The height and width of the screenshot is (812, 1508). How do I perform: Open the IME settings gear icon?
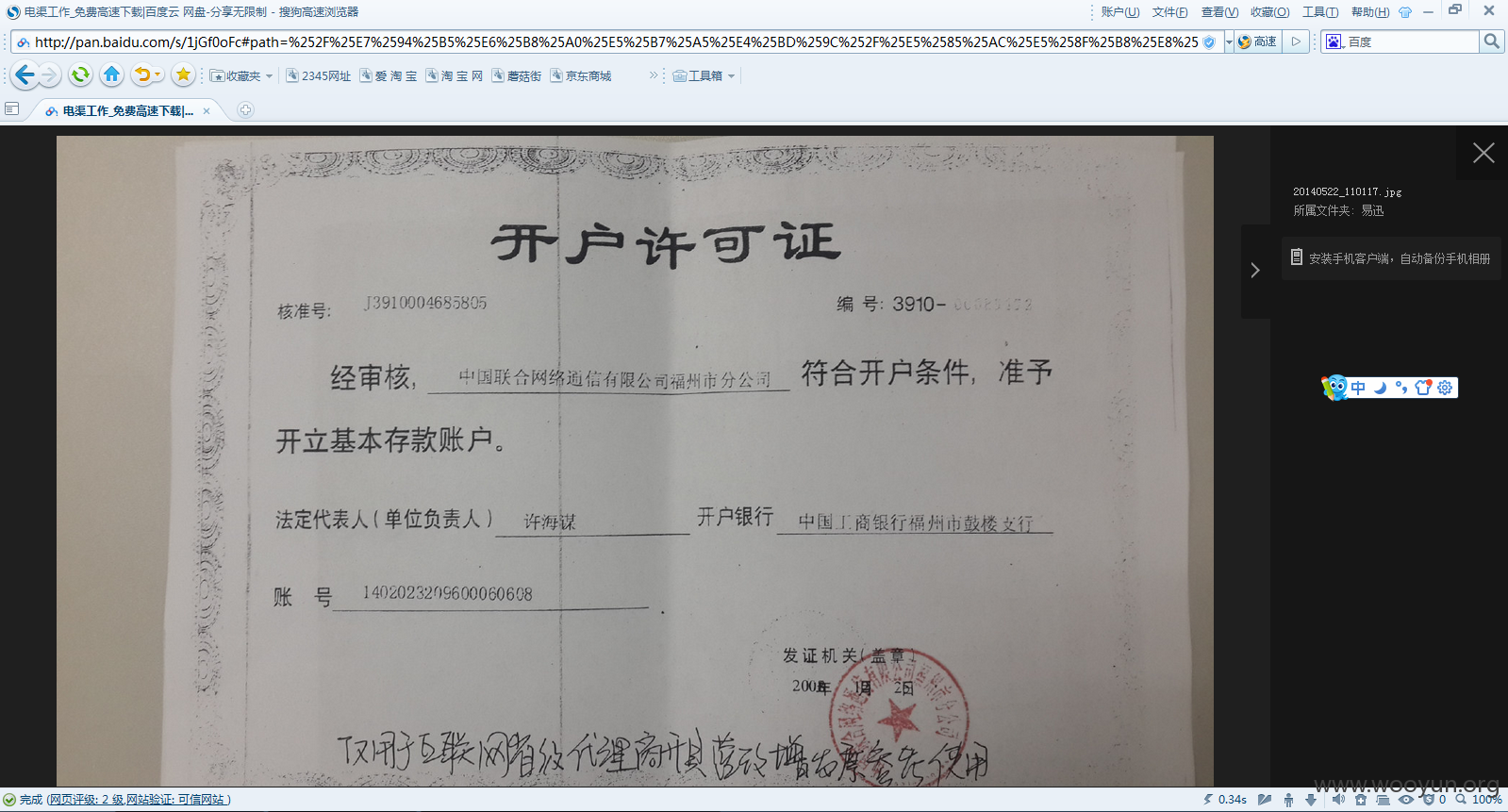click(1445, 388)
